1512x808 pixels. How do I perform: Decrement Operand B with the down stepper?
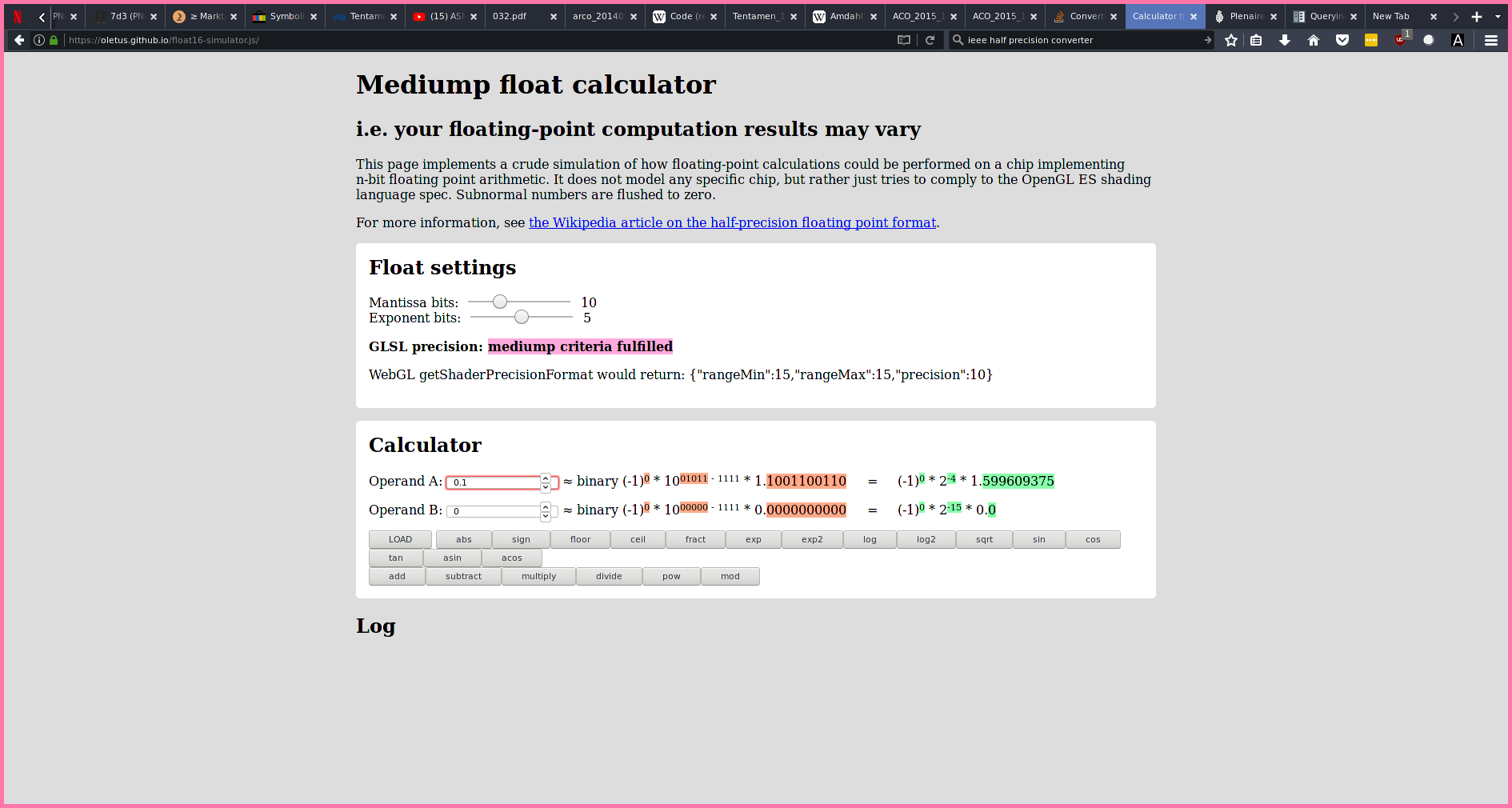(x=546, y=515)
